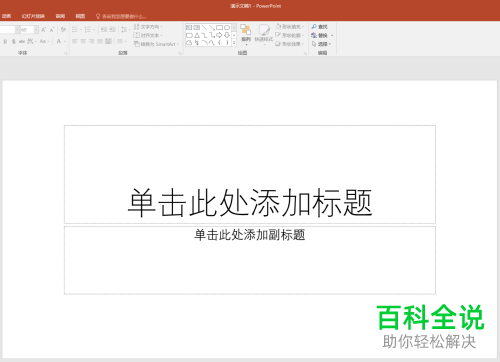This screenshot has width=500, height=362.
Task: Click the font size box showing 60
Action: pyautogui.click(x=27, y=30)
